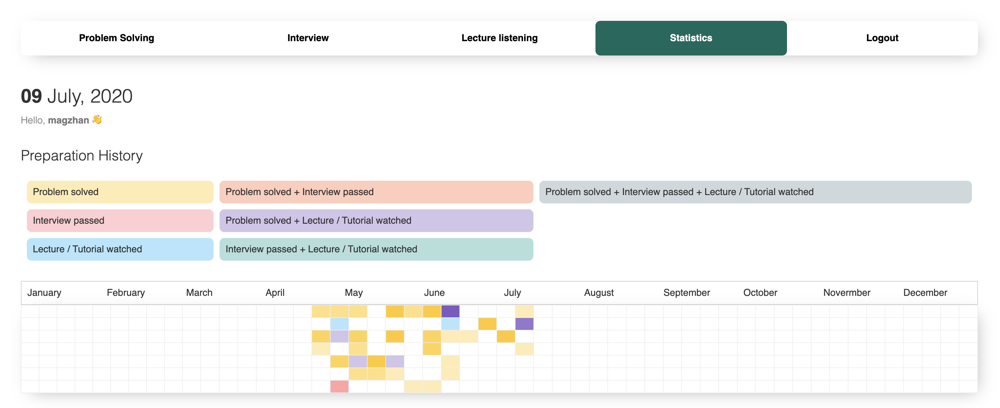
Task: Click the dark purple cell under July
Action: (524, 324)
